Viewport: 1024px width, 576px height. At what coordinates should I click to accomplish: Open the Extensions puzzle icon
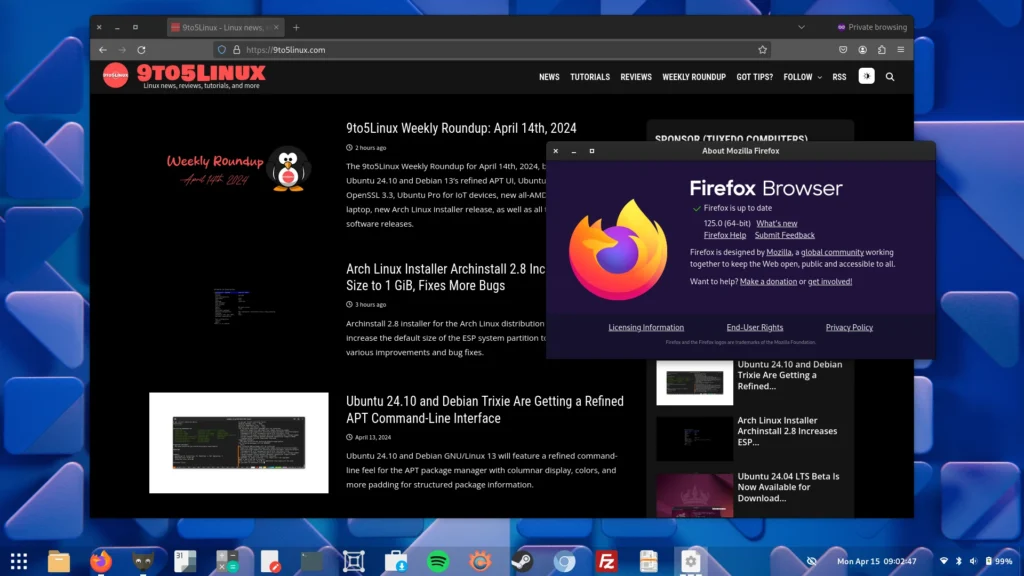click(x=882, y=50)
